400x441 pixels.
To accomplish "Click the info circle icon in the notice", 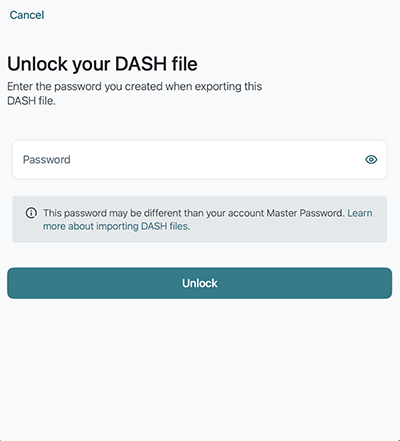I will tap(31, 213).
